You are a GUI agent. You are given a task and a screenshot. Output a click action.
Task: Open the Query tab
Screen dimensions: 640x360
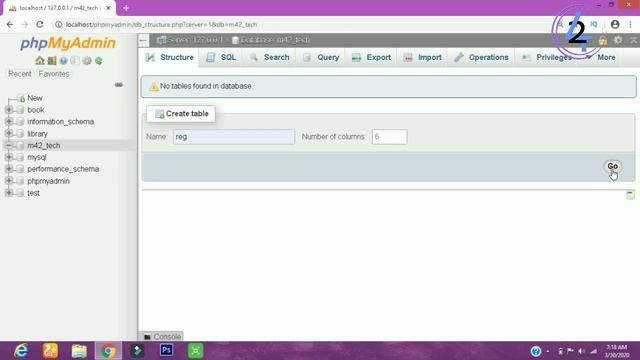coord(321,58)
